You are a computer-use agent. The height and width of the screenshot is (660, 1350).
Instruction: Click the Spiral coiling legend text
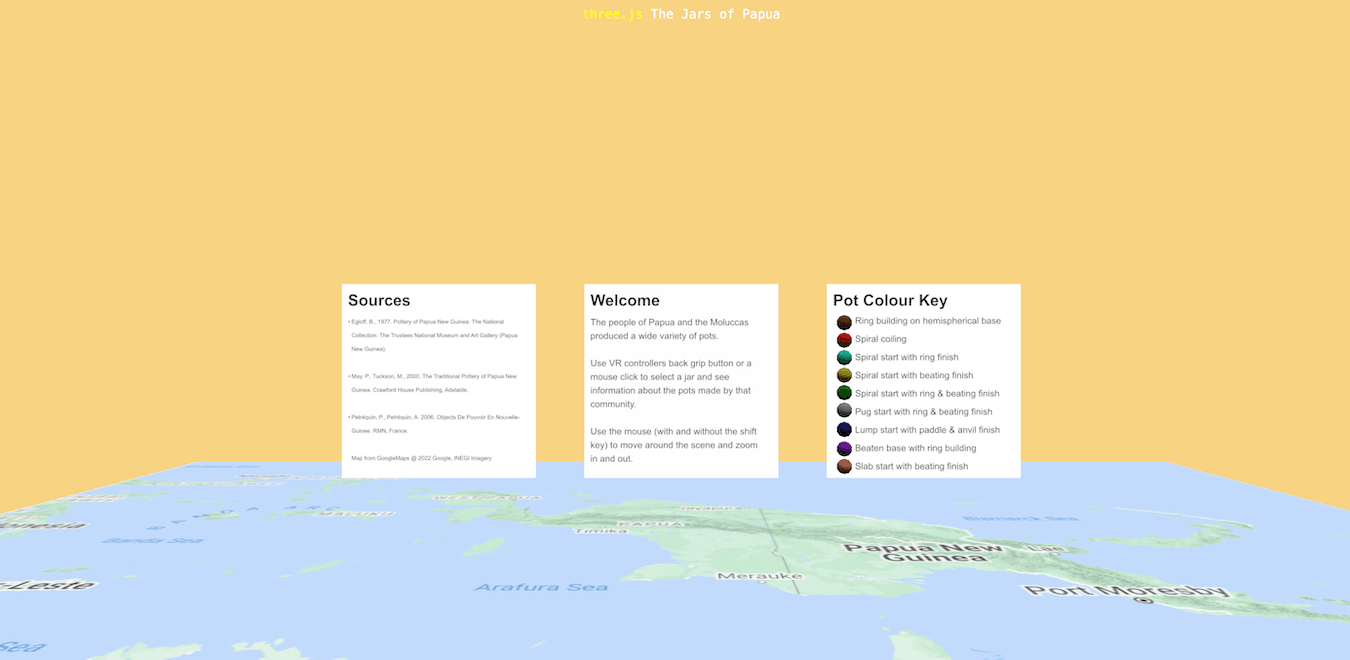pyautogui.click(x=881, y=340)
